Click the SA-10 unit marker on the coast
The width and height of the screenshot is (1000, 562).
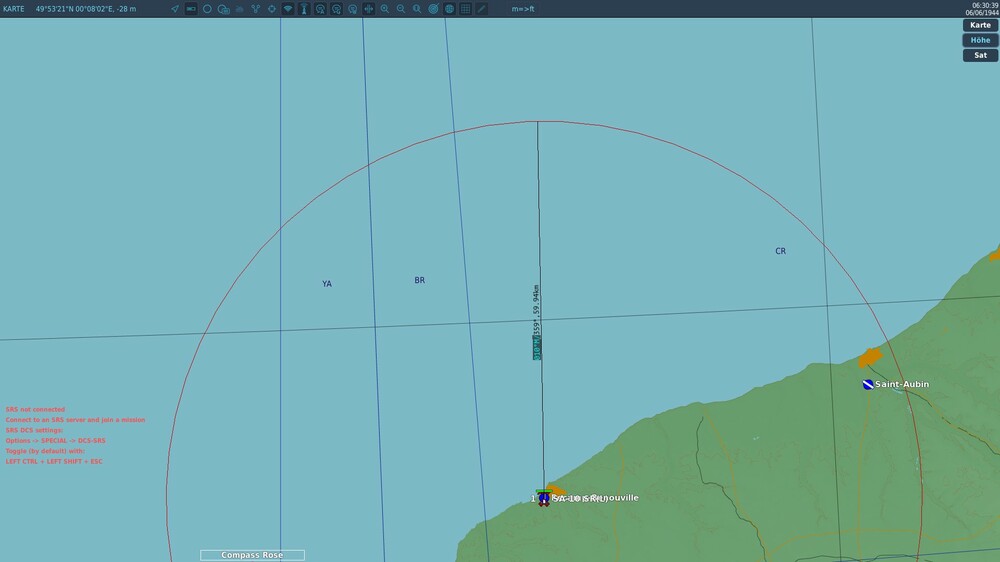tap(543, 498)
